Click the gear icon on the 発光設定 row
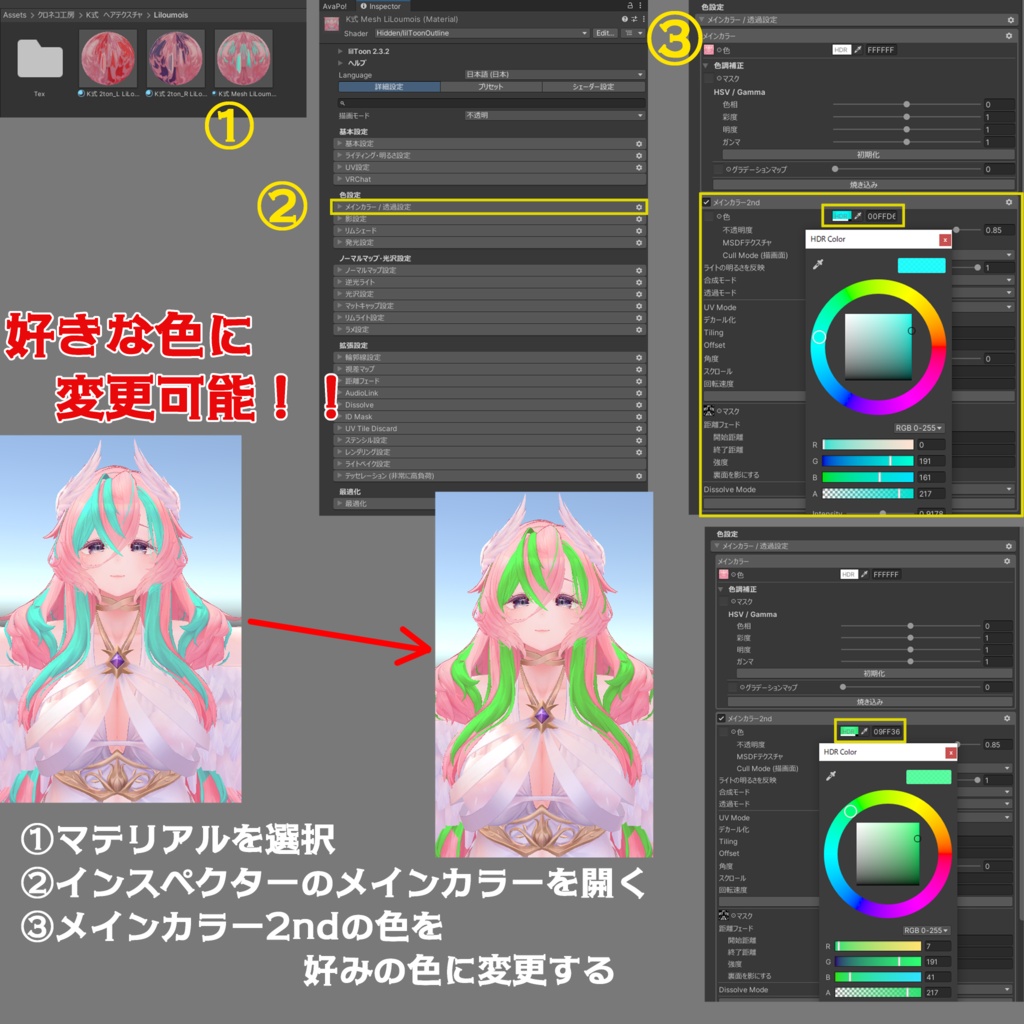Screen dimensions: 1024x1024 pos(639,242)
